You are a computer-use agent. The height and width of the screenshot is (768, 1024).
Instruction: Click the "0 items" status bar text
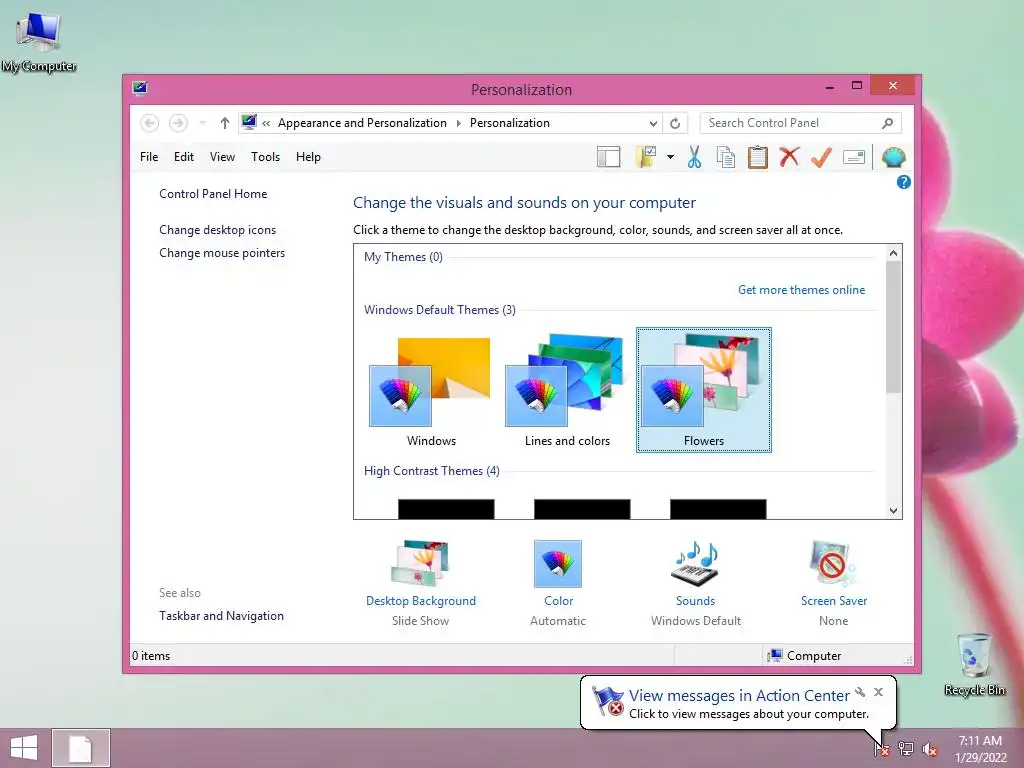(x=151, y=656)
